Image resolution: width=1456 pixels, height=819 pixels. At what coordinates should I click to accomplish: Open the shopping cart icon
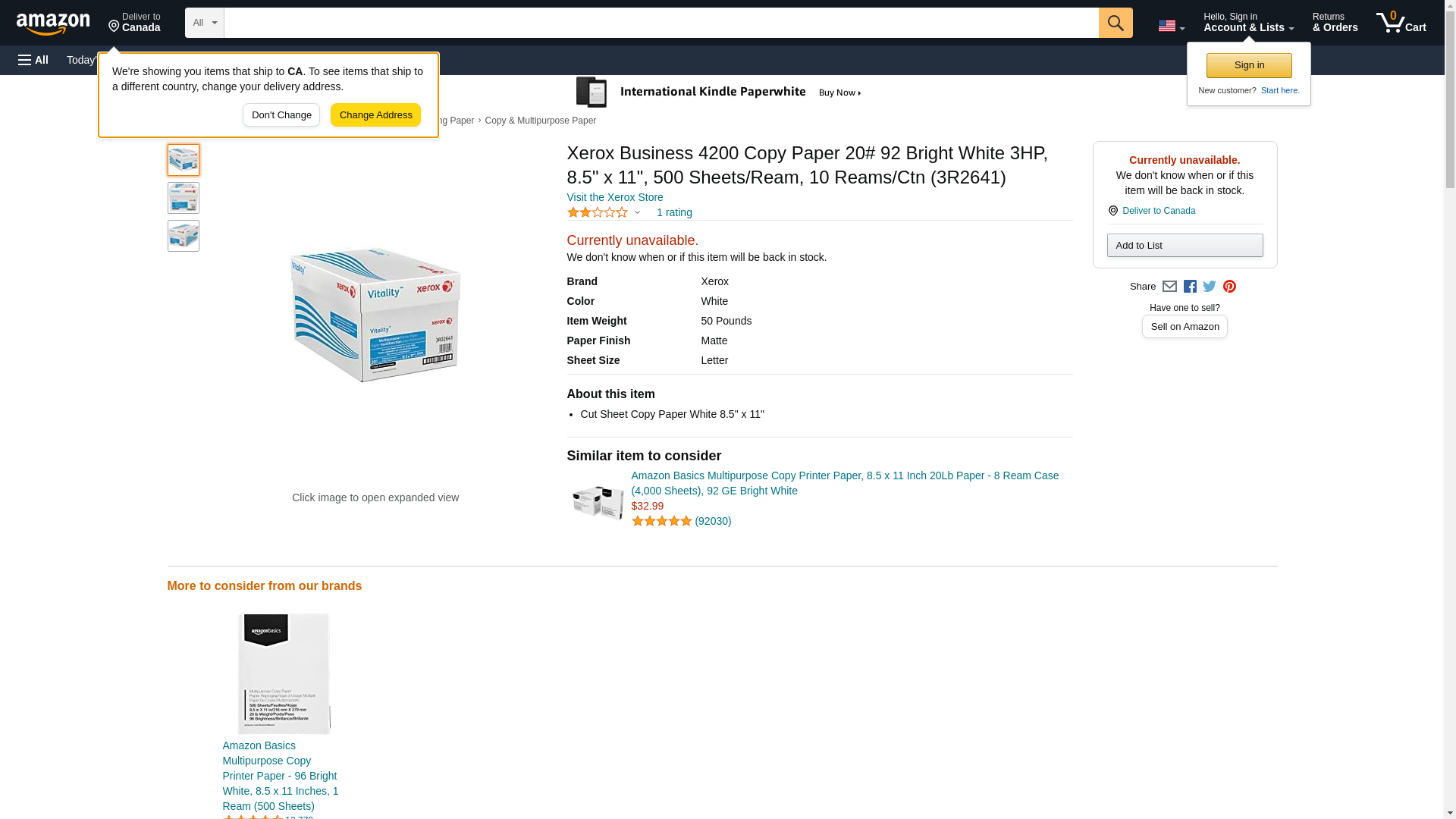coord(1400,23)
